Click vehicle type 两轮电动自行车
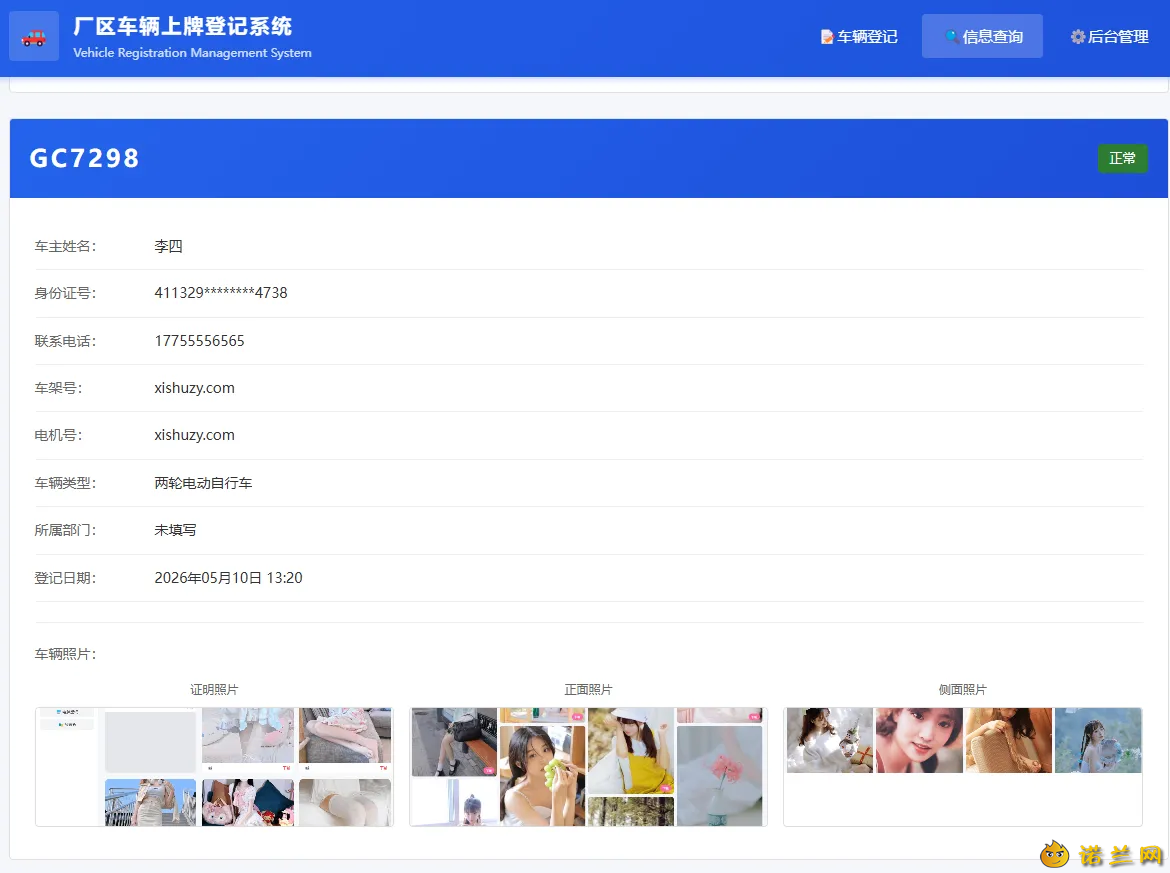The image size is (1170, 873). click(203, 483)
